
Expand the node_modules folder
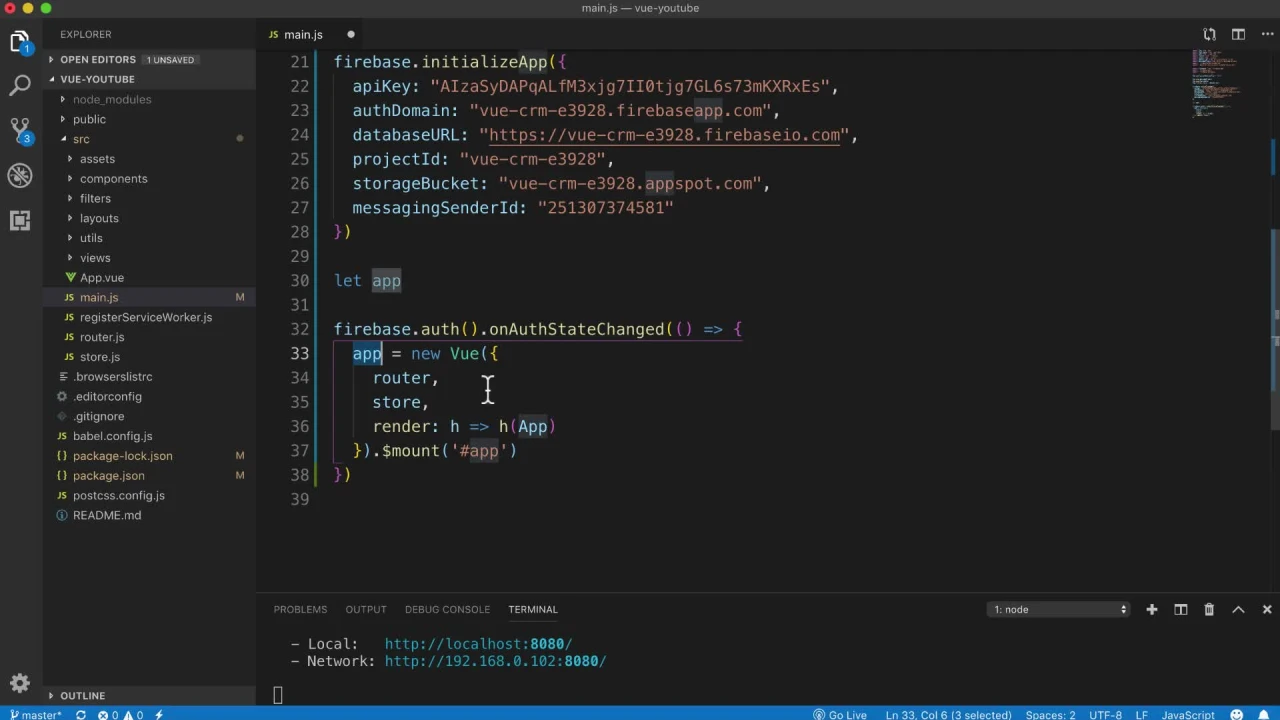111,99
